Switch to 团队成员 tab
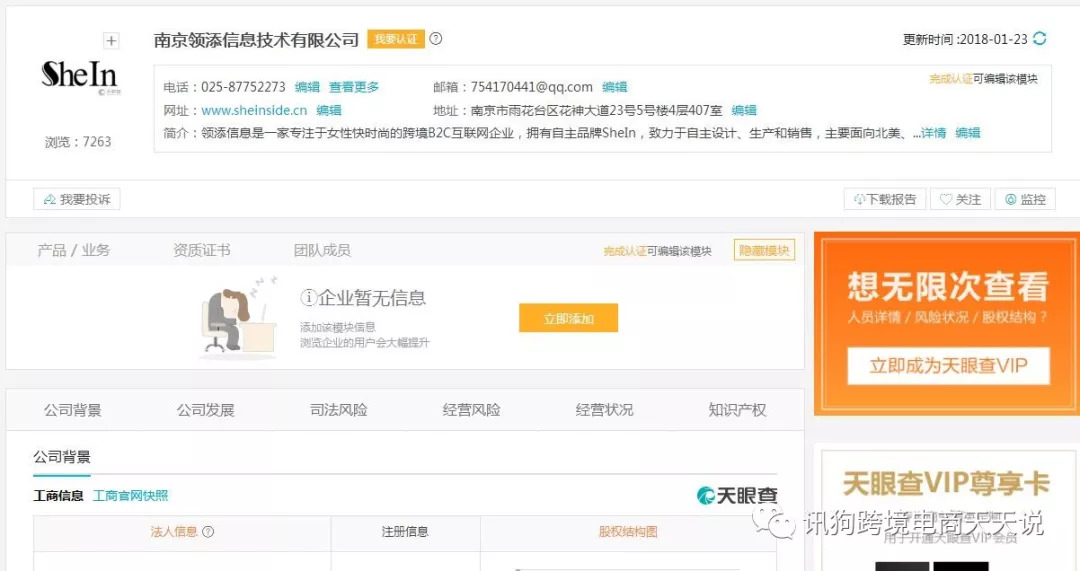The width and height of the screenshot is (1080, 571). (322, 250)
